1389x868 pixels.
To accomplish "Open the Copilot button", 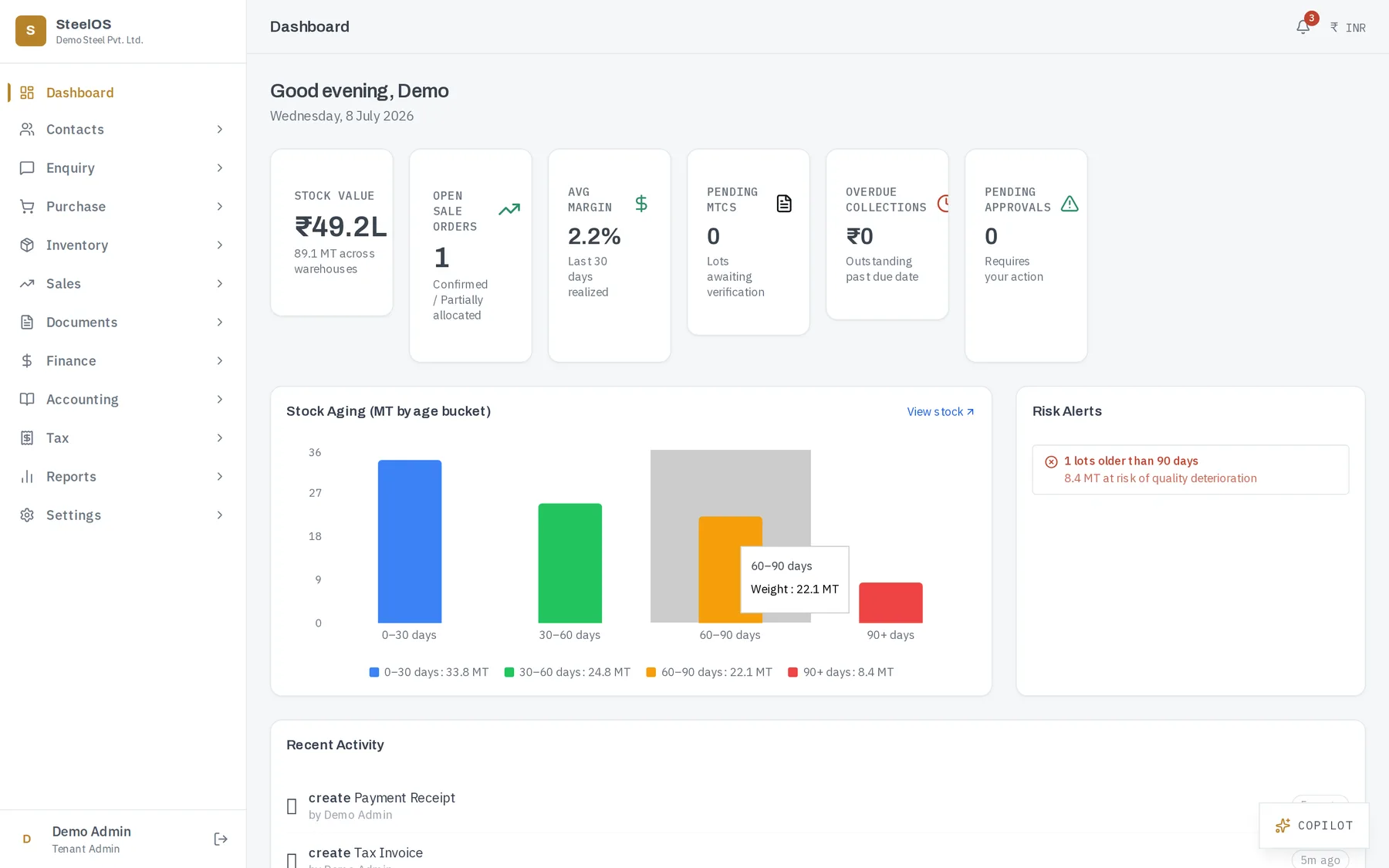I will click(1314, 826).
